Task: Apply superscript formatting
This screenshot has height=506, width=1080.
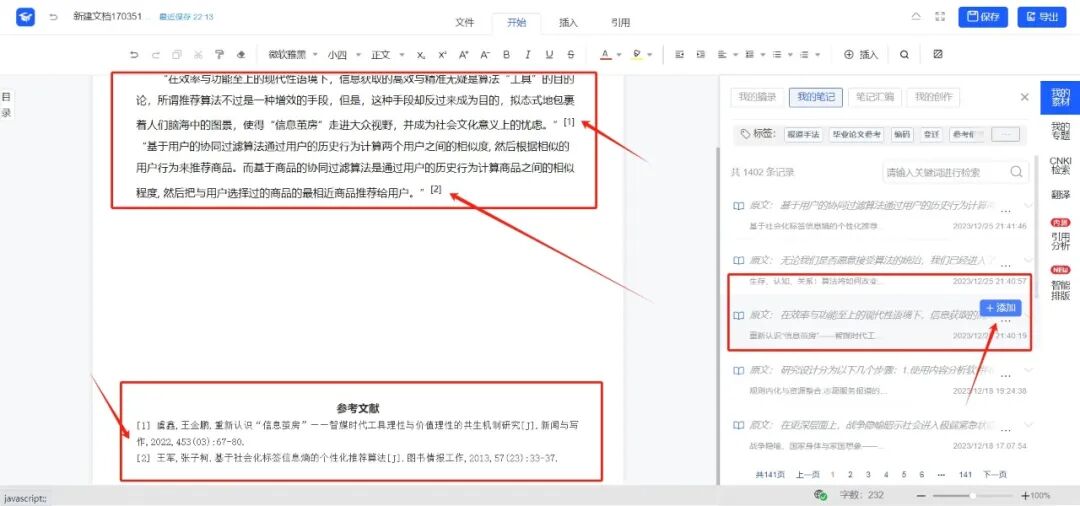Action: [442, 54]
